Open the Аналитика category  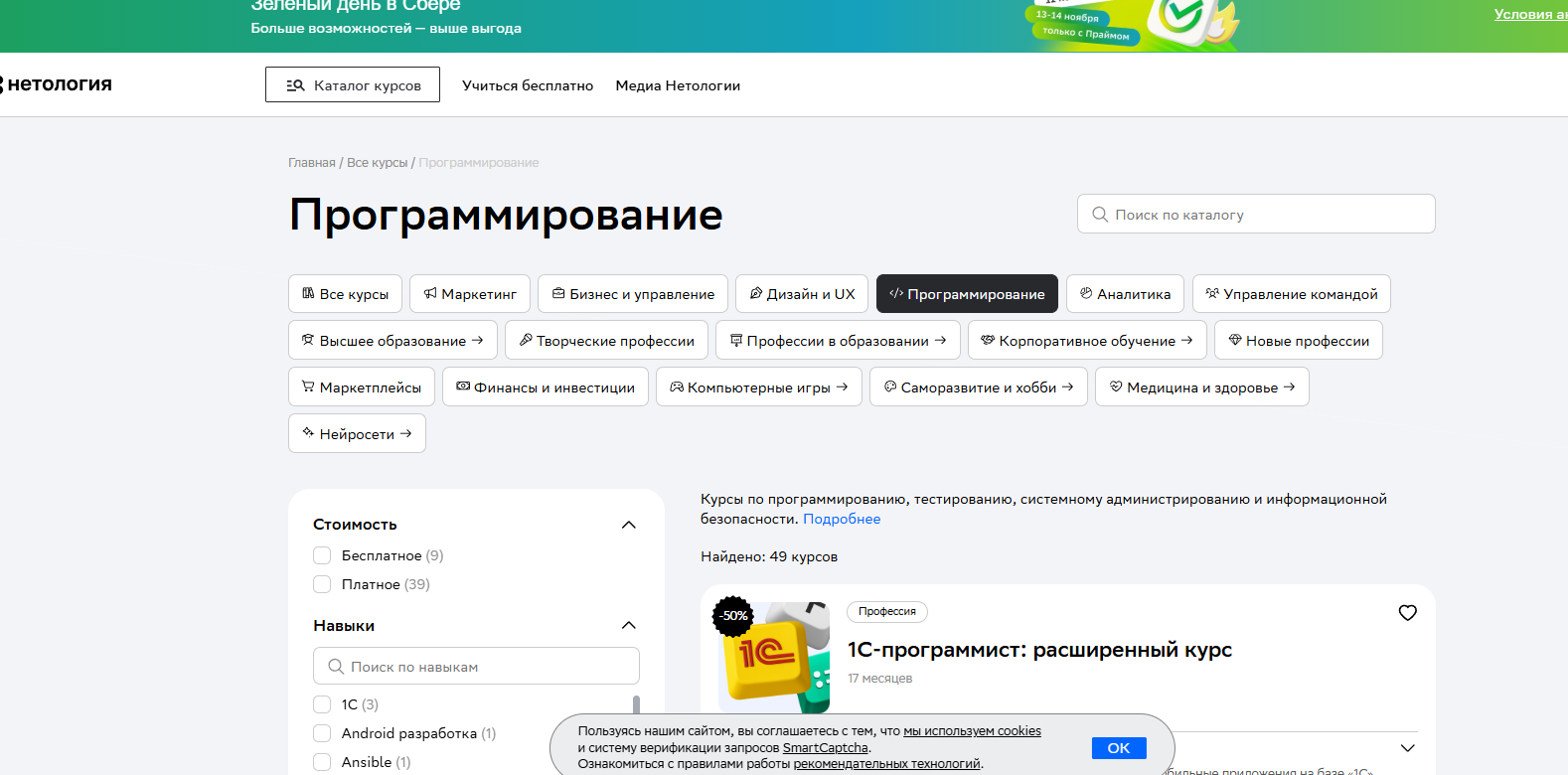click(x=1125, y=294)
